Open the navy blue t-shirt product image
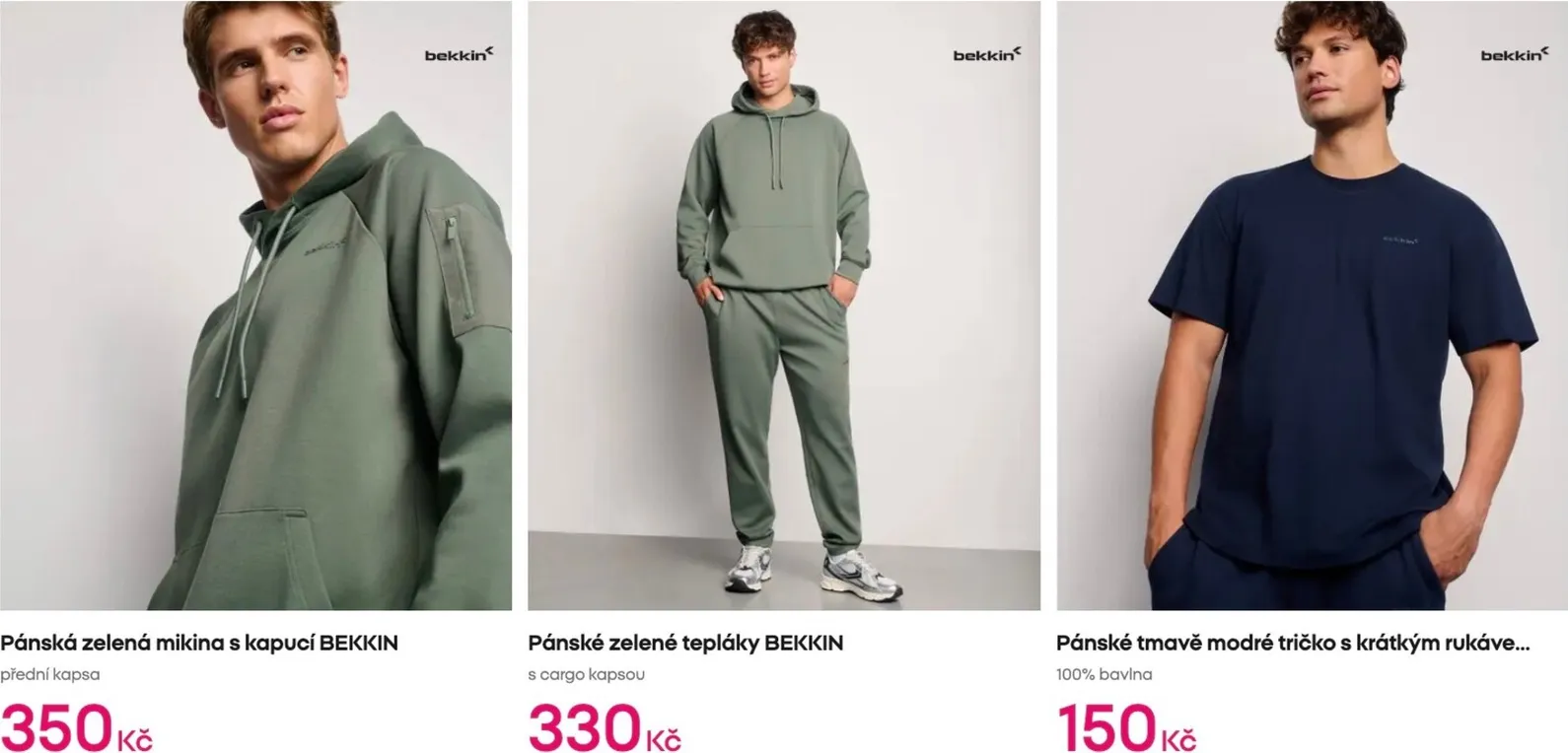The width and height of the screenshot is (1568, 753). click(1312, 306)
